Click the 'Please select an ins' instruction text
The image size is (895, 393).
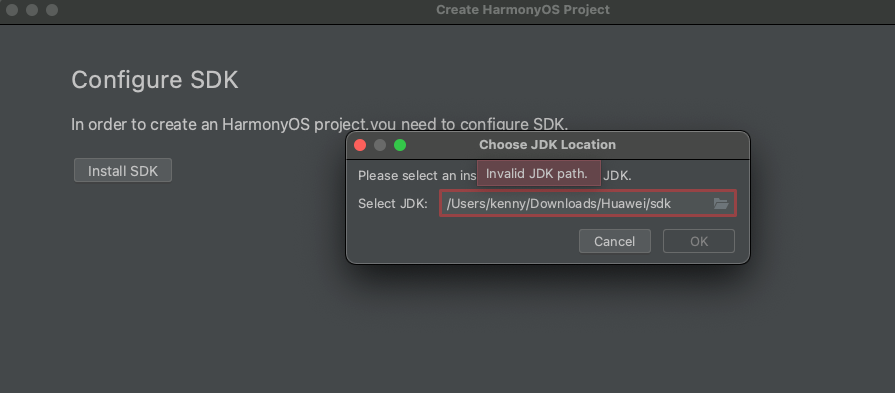tap(417, 176)
